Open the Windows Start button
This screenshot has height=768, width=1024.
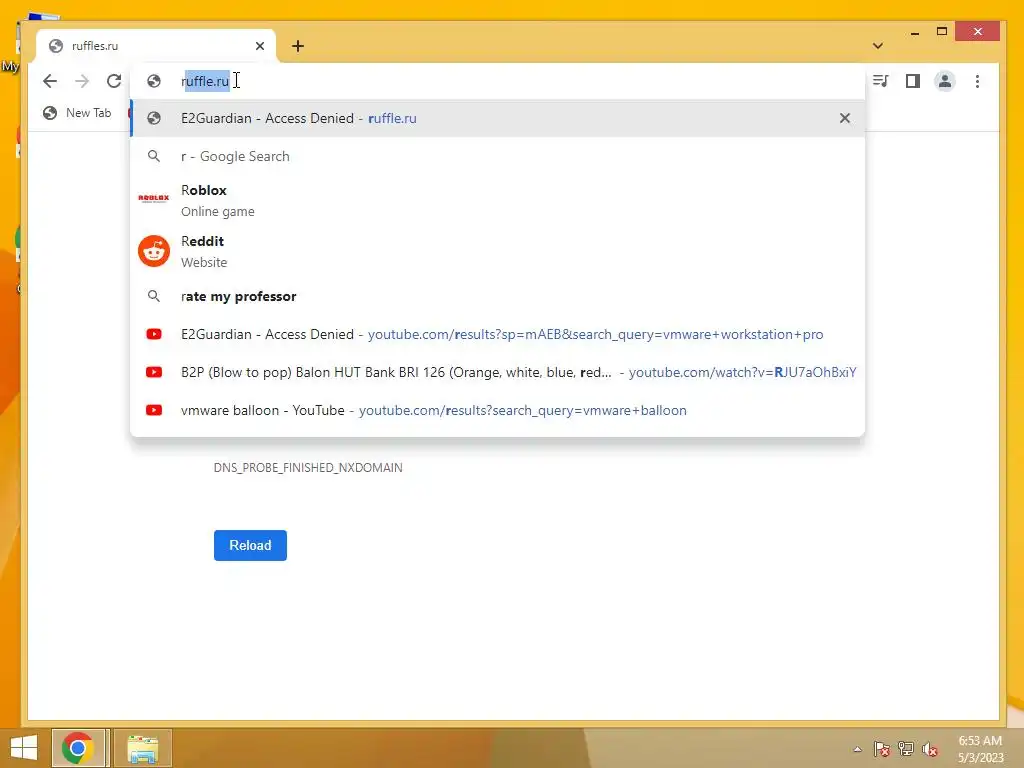[x=24, y=748]
